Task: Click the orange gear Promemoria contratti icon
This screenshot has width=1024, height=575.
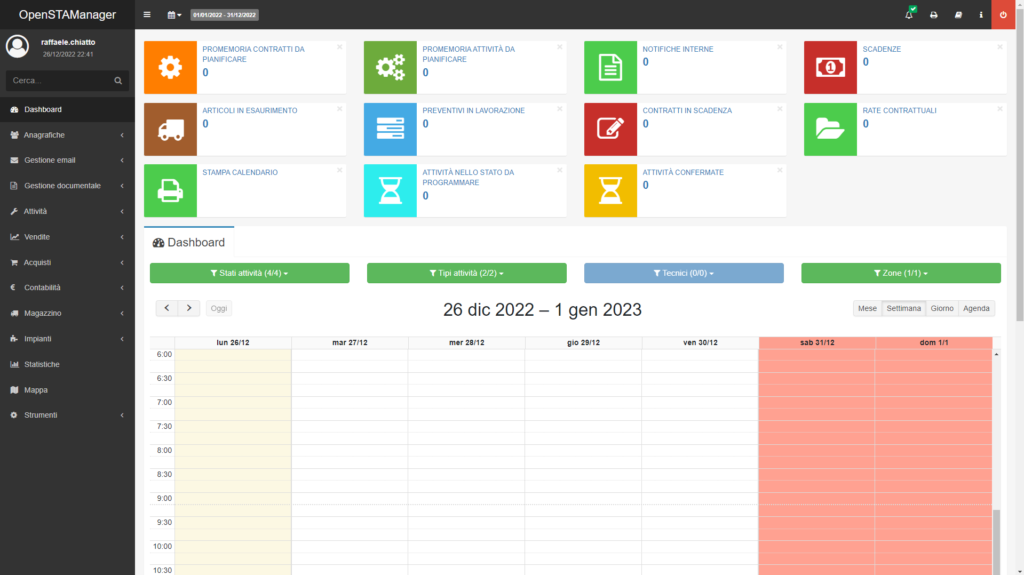Action: coord(170,67)
